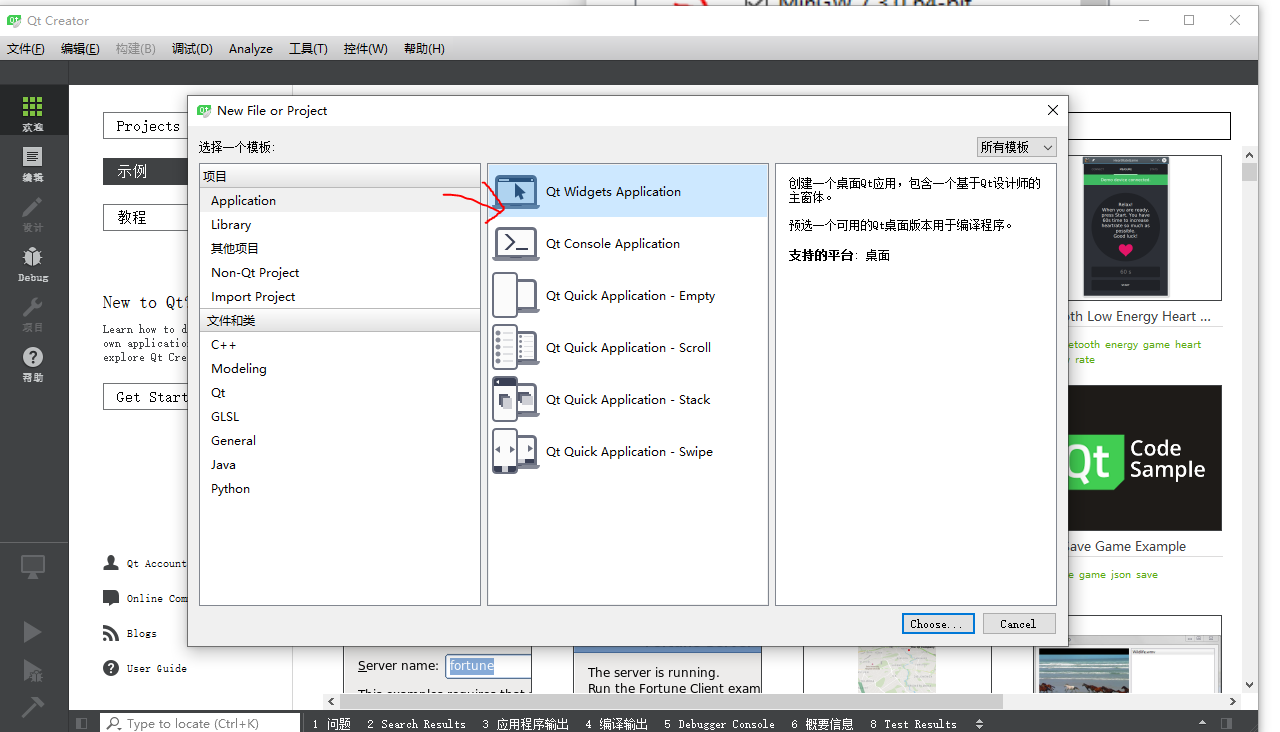The image size is (1280, 732).
Task: Click the kit selector monitor icon
Action: pyautogui.click(x=33, y=567)
